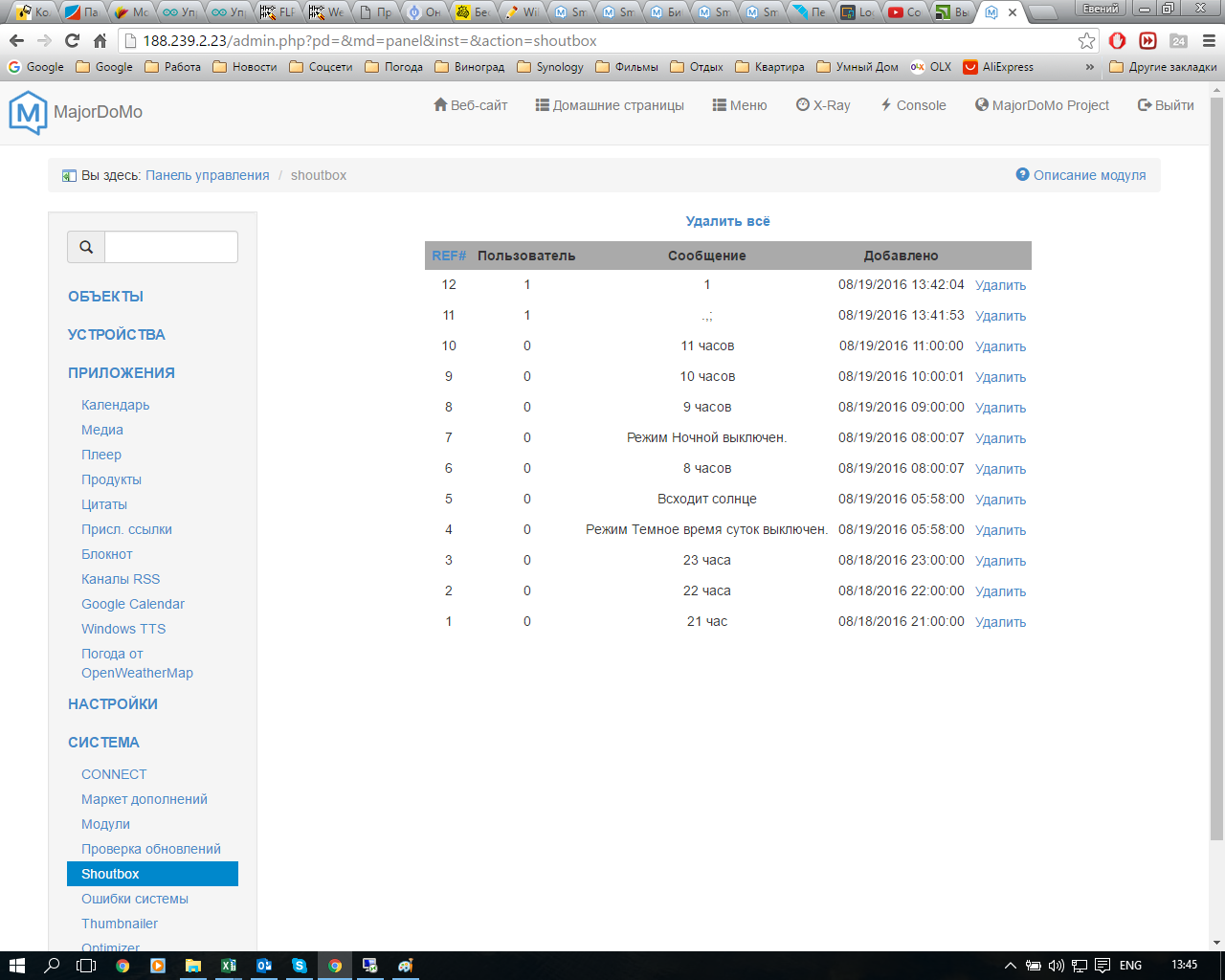Click the Удалить всё link
The image size is (1225, 980).
coord(728,221)
